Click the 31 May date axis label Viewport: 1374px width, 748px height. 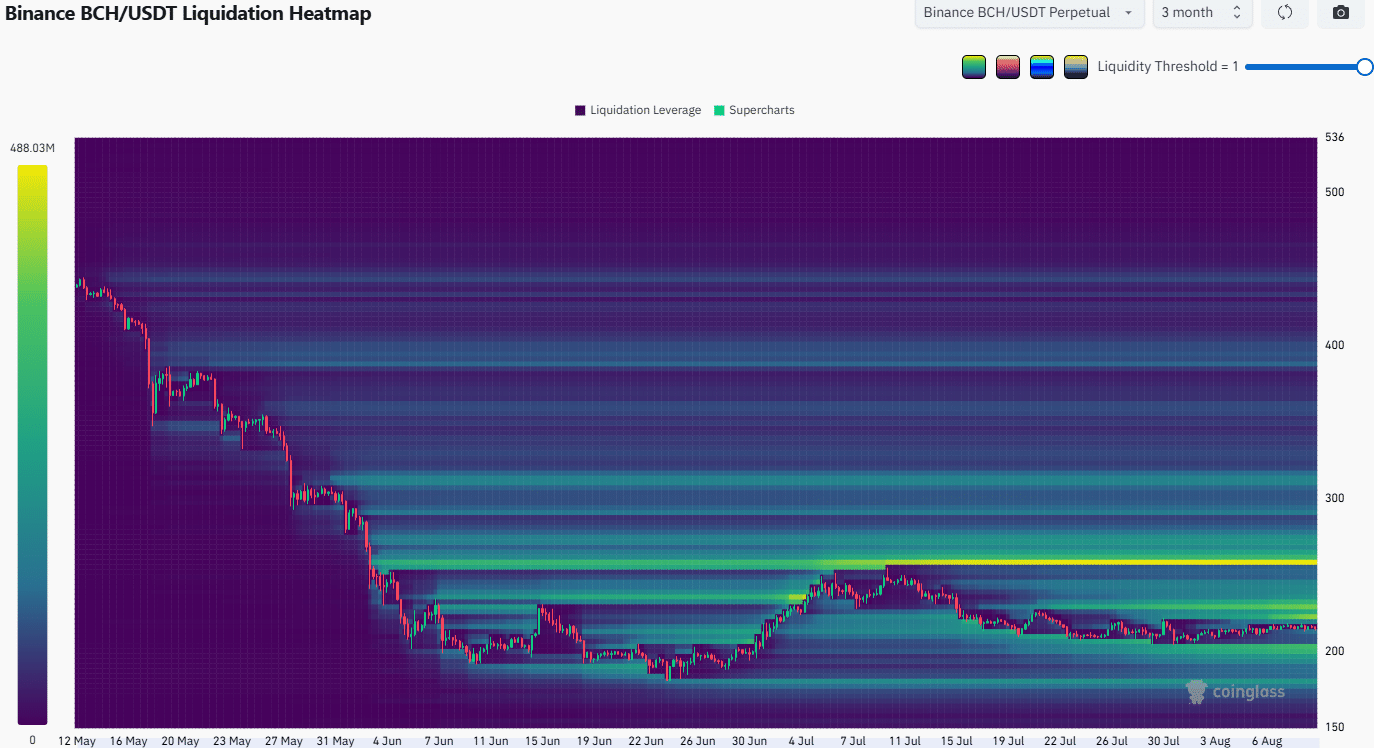(x=335, y=741)
